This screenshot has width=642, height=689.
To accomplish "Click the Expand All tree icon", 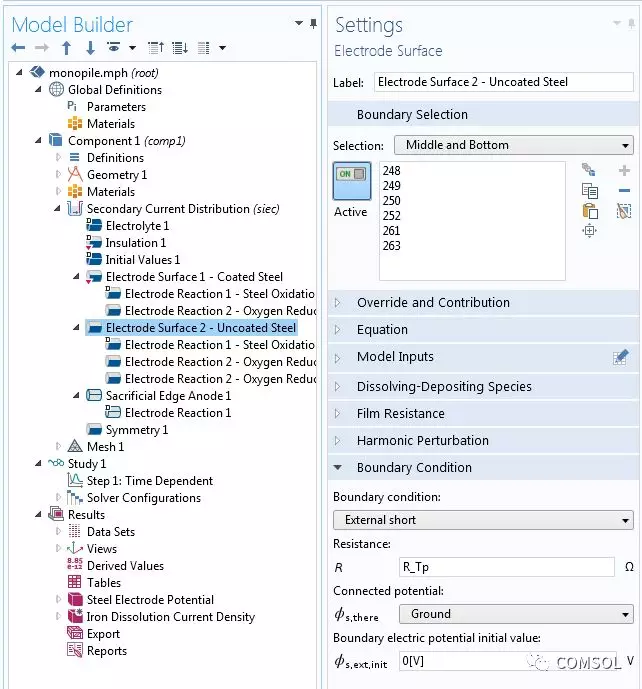I will coord(179,48).
